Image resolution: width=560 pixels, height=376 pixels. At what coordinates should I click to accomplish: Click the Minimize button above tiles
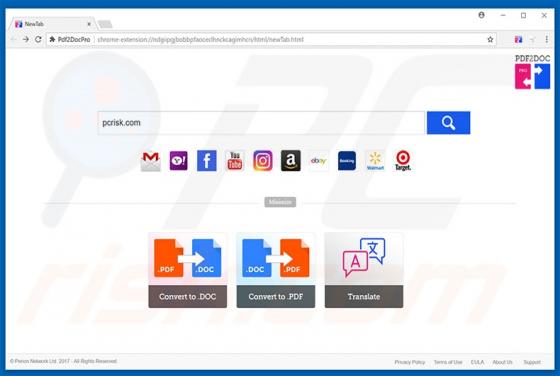[x=280, y=202]
